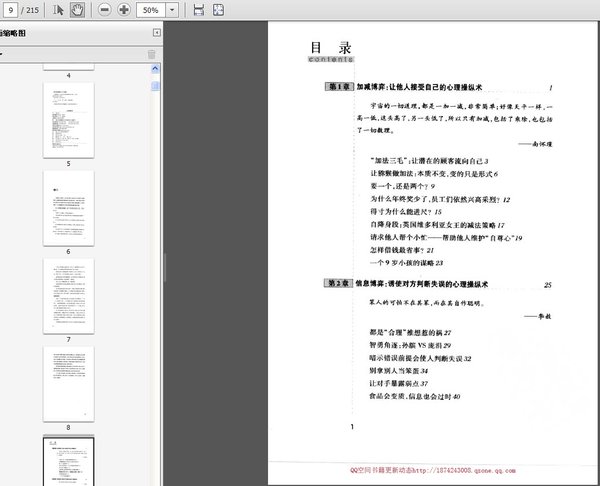Click the page number input field showing 9
600x486 pixels.
(x=10, y=10)
